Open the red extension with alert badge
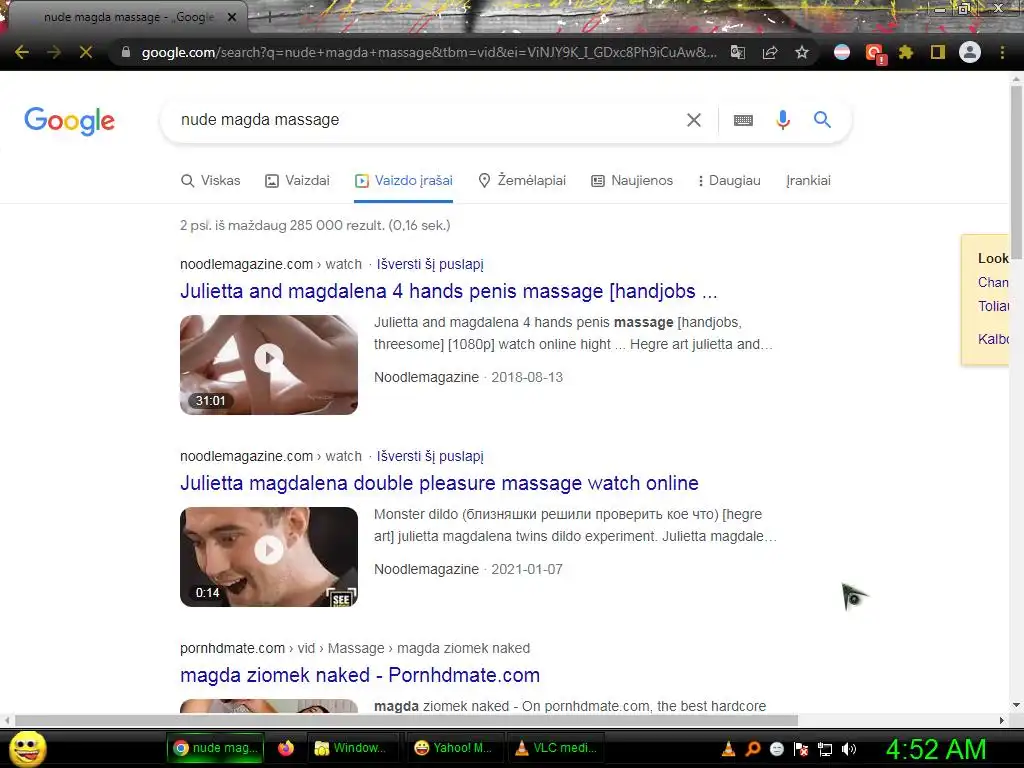The image size is (1024, 768). tap(874, 53)
